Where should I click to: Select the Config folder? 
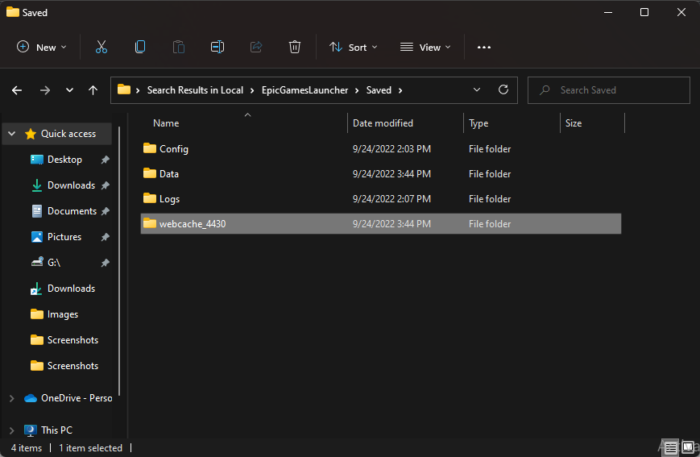click(173, 149)
